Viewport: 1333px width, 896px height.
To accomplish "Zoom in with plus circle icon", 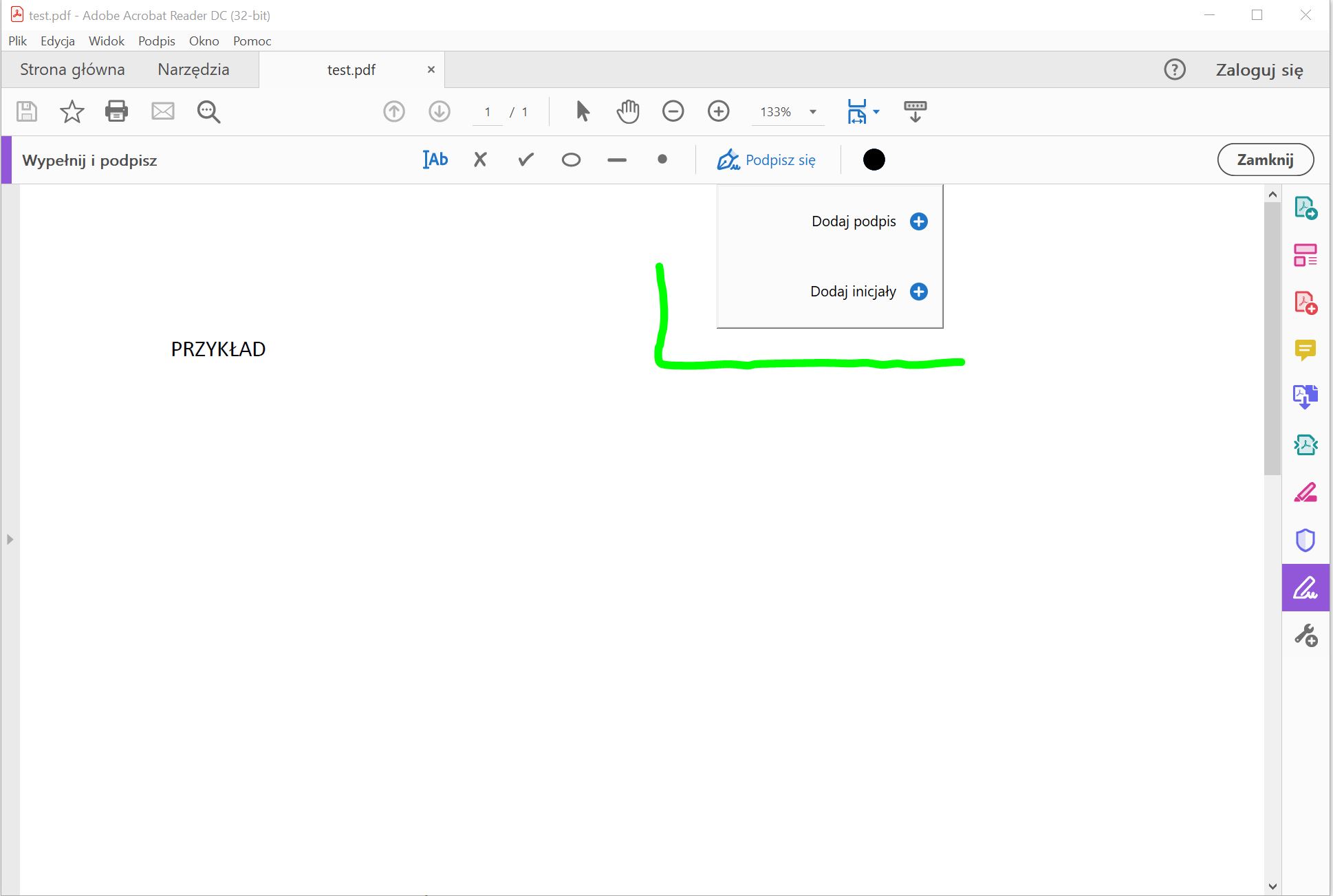I will pyautogui.click(x=719, y=111).
